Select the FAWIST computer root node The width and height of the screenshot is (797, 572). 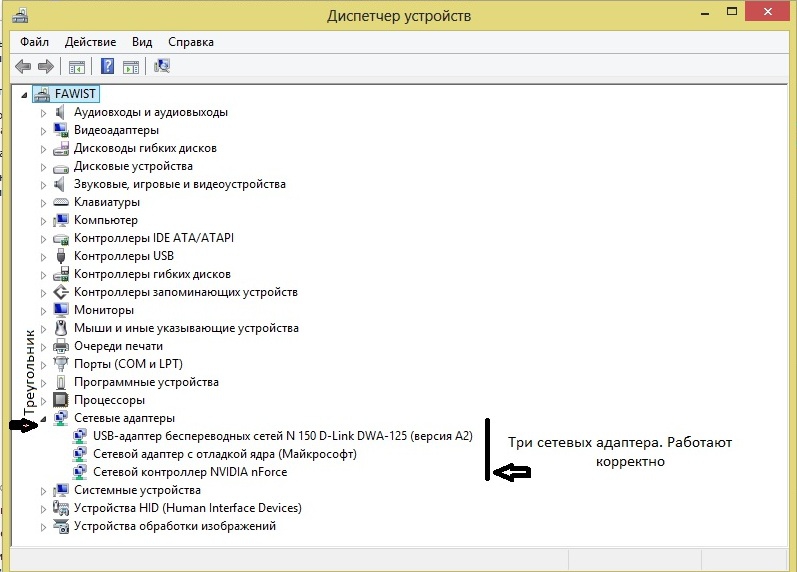(75, 94)
